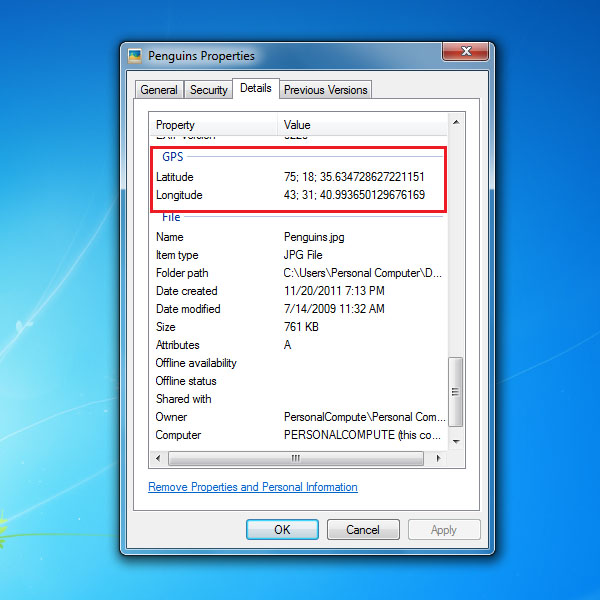The image size is (600, 600).
Task: Click the Penguins Properties title bar icon
Action: (x=135, y=56)
